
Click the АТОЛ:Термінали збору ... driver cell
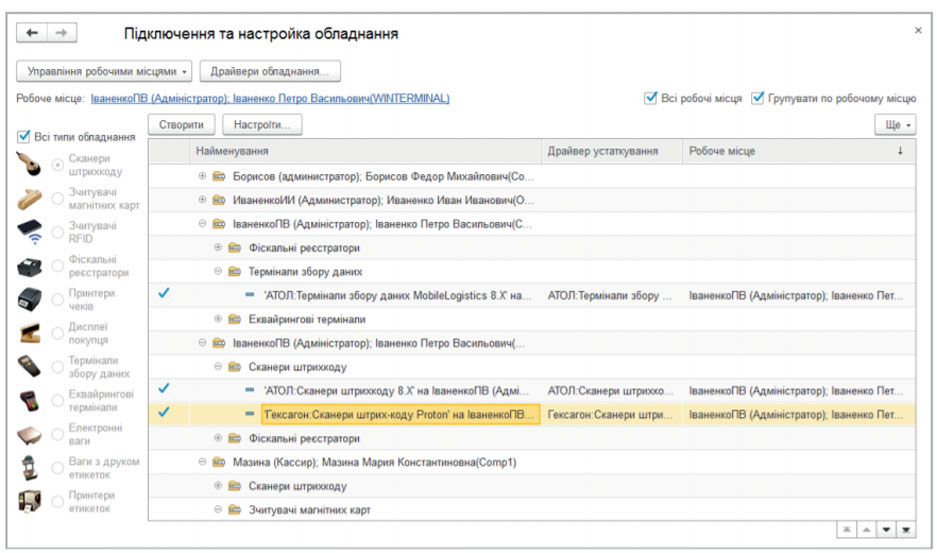click(611, 295)
